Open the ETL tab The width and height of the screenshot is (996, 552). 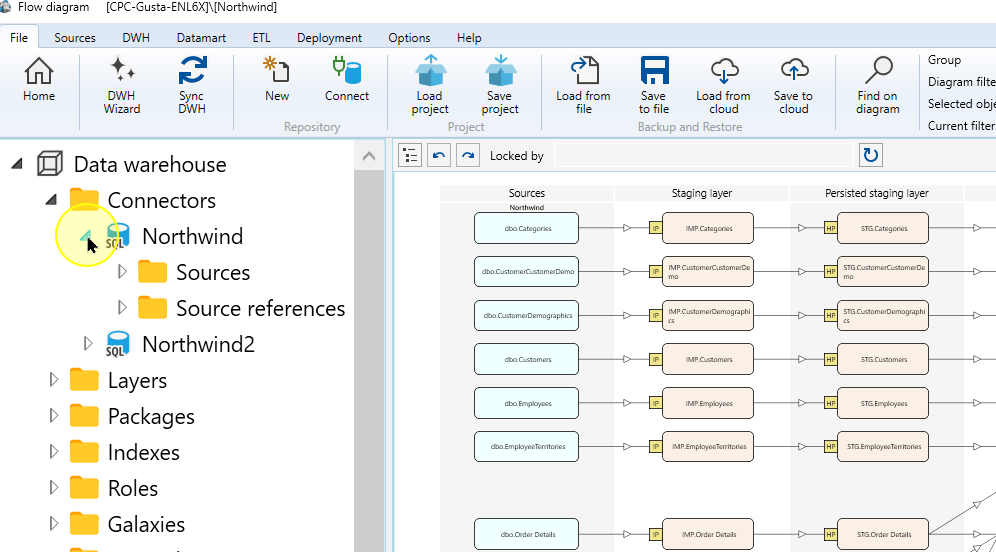(261, 37)
